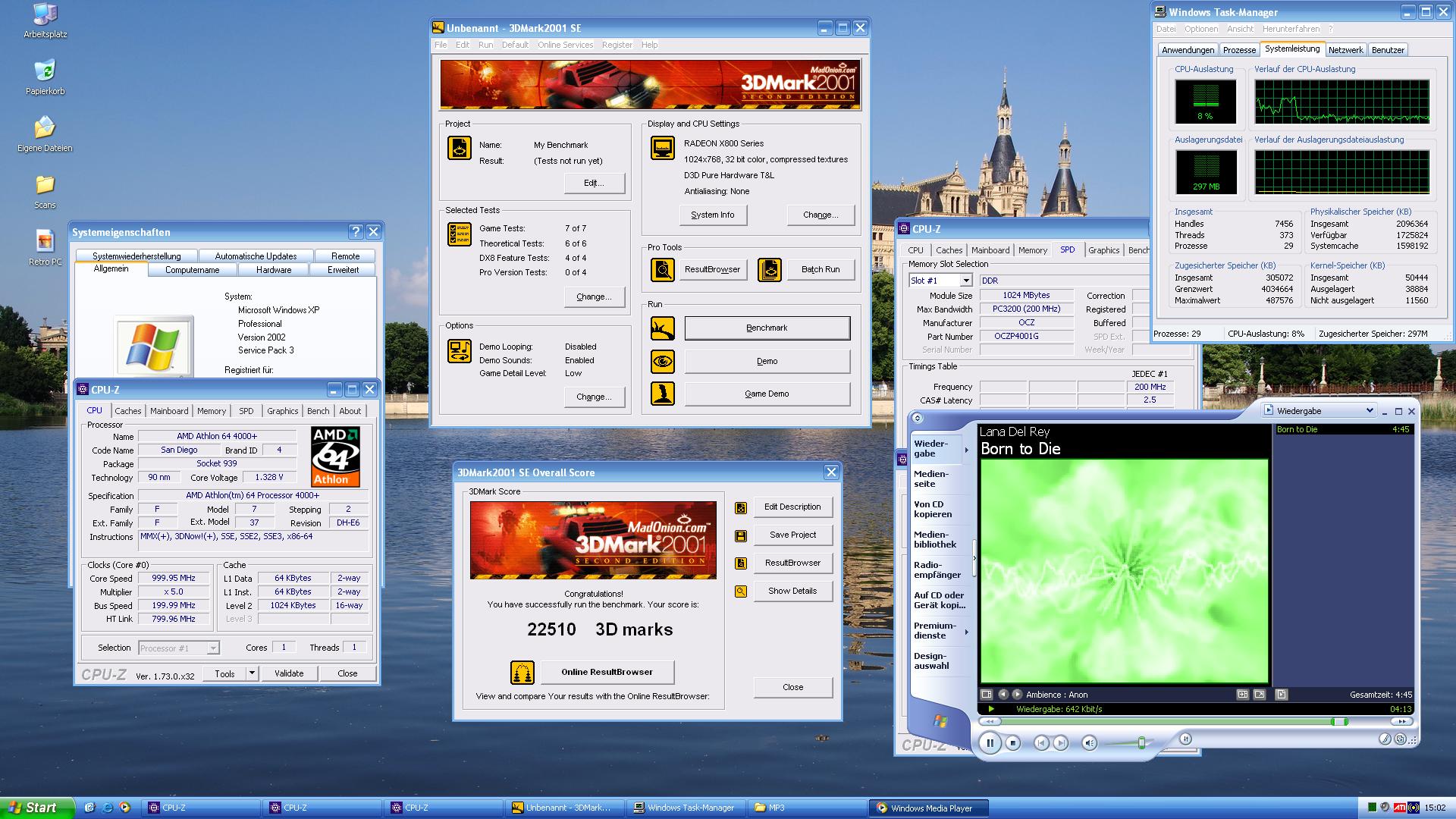1456x819 pixels.
Task: Open the Online ResultBrowser button
Action: pyautogui.click(x=607, y=672)
